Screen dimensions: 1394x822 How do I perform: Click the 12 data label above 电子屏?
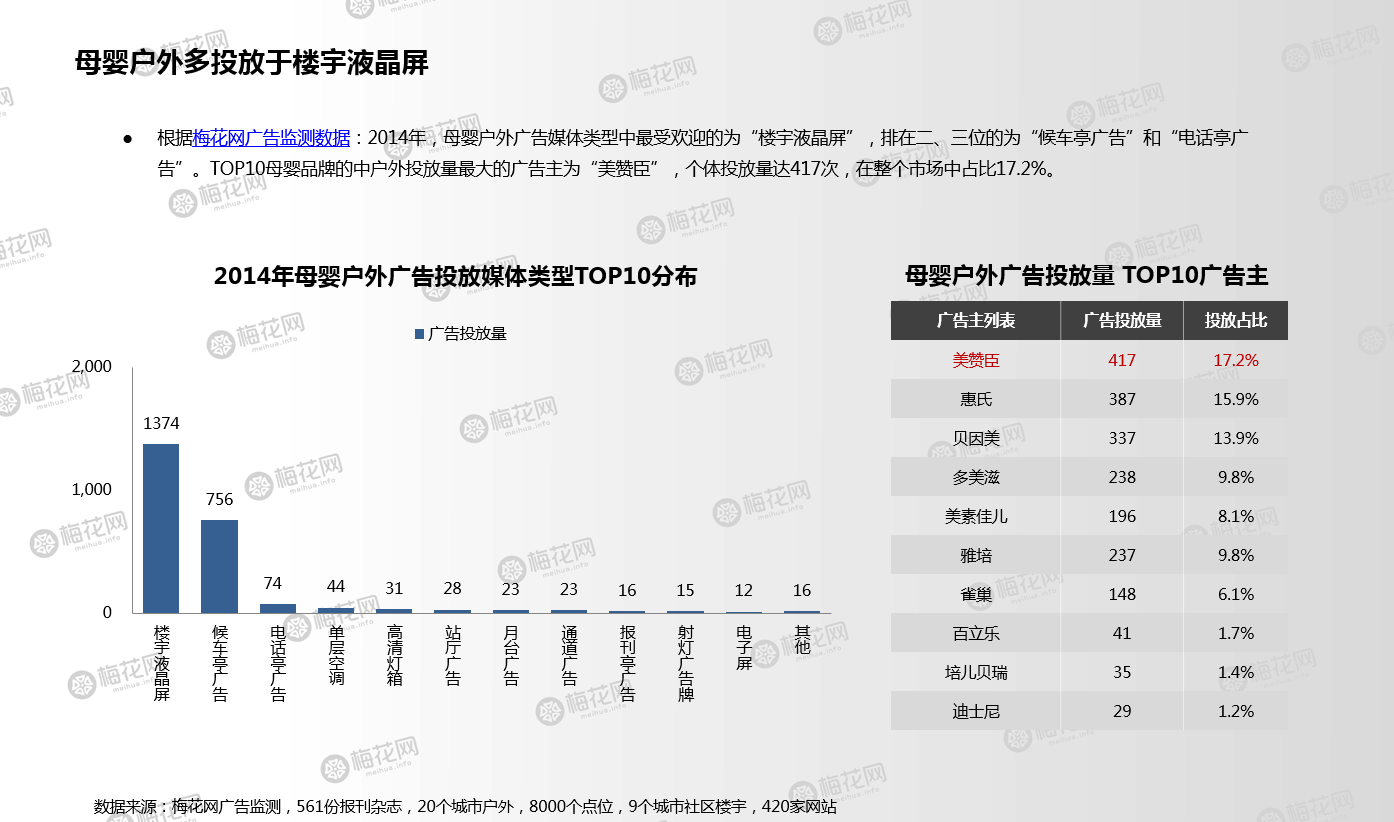(743, 590)
